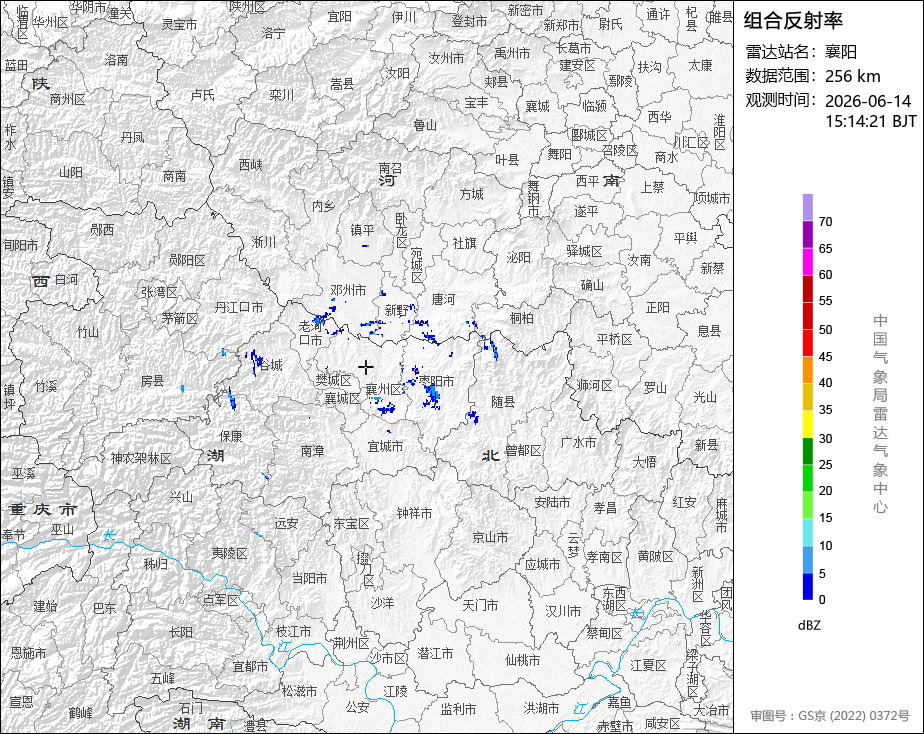
Task: Click the black cross radar station marker
Action: coord(366,368)
